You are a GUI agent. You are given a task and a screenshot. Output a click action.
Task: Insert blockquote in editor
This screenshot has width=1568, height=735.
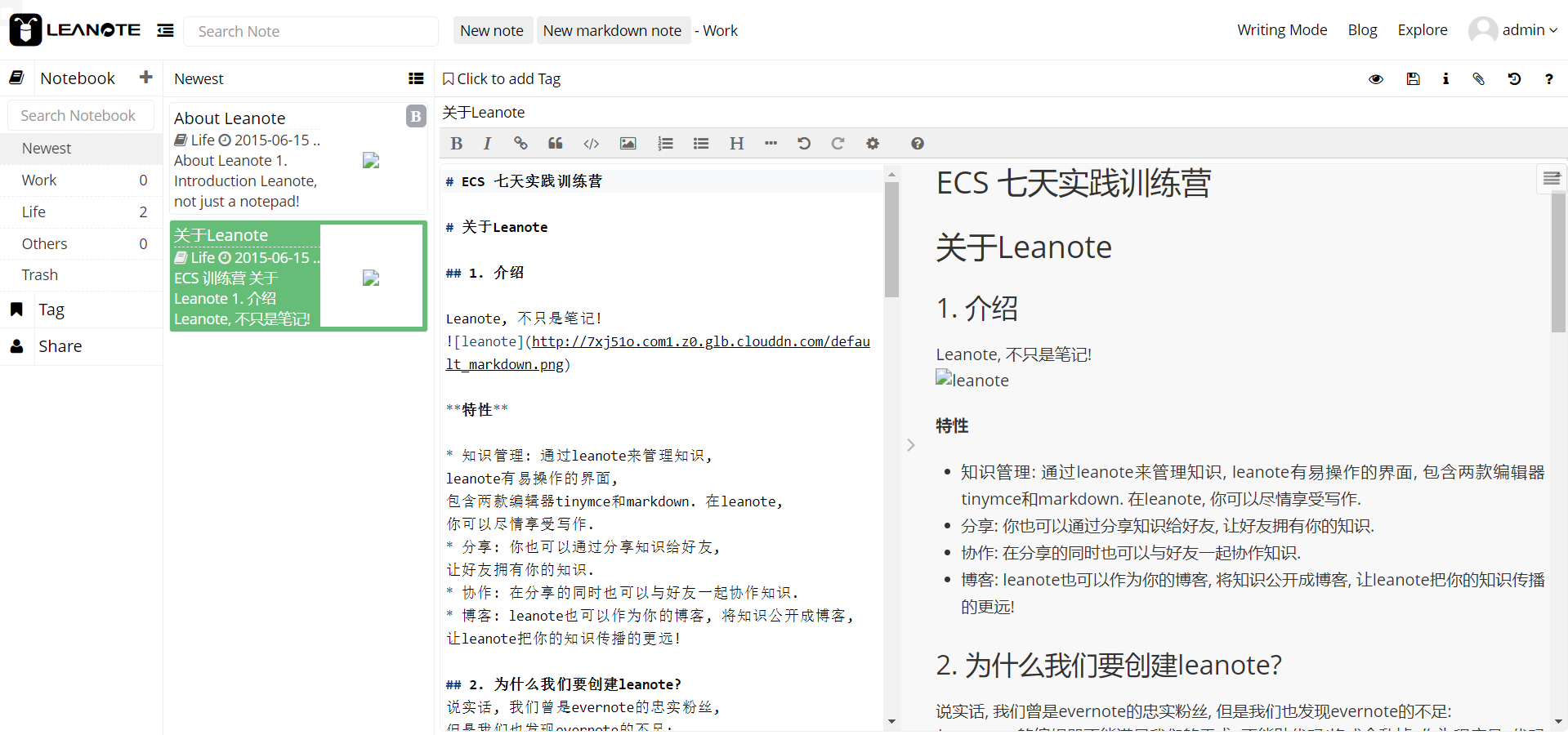pos(556,144)
